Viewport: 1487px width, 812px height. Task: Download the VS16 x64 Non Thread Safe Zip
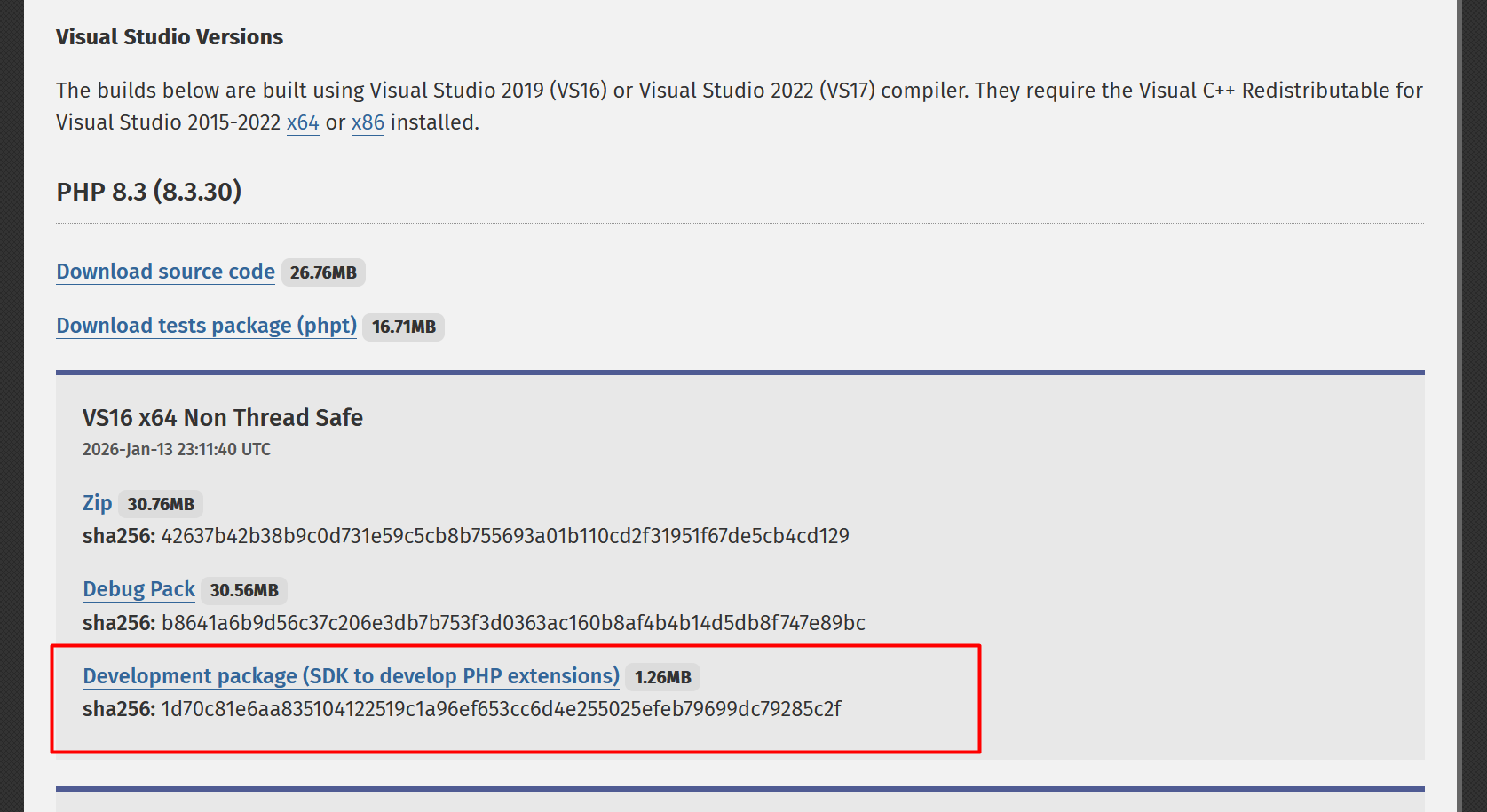[x=98, y=503]
